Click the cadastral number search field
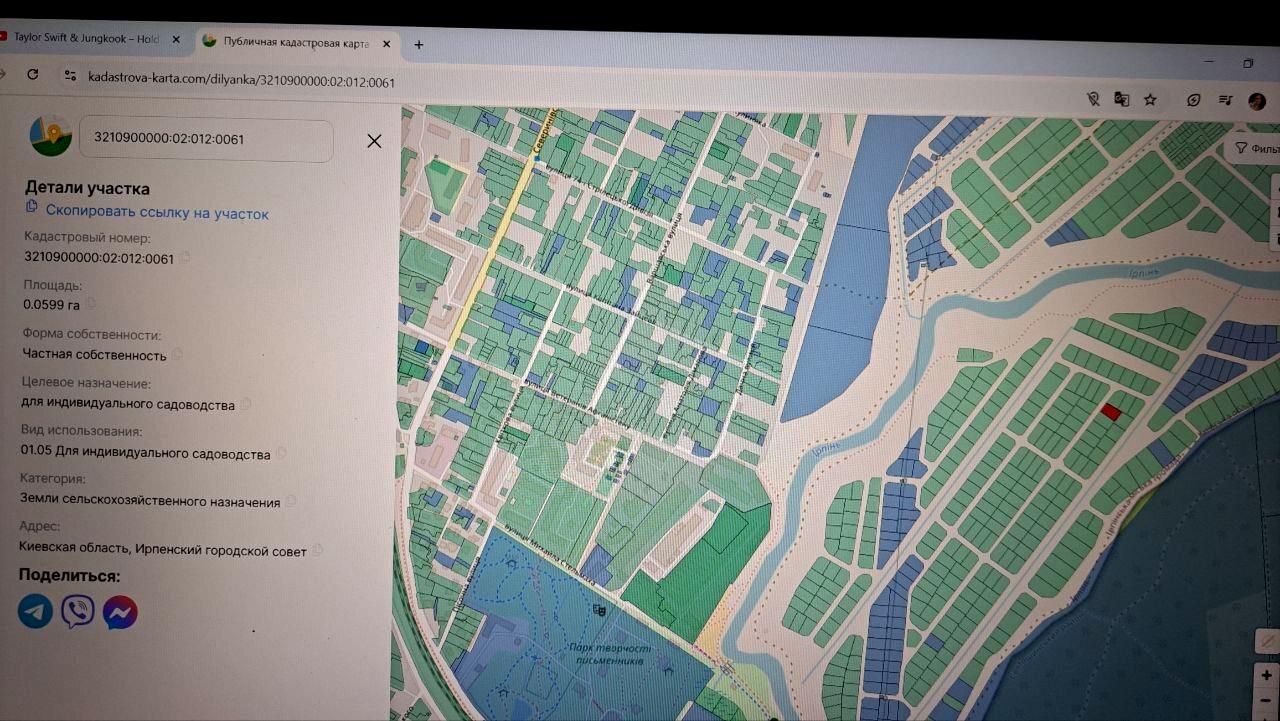This screenshot has width=1280, height=721. click(x=205, y=140)
